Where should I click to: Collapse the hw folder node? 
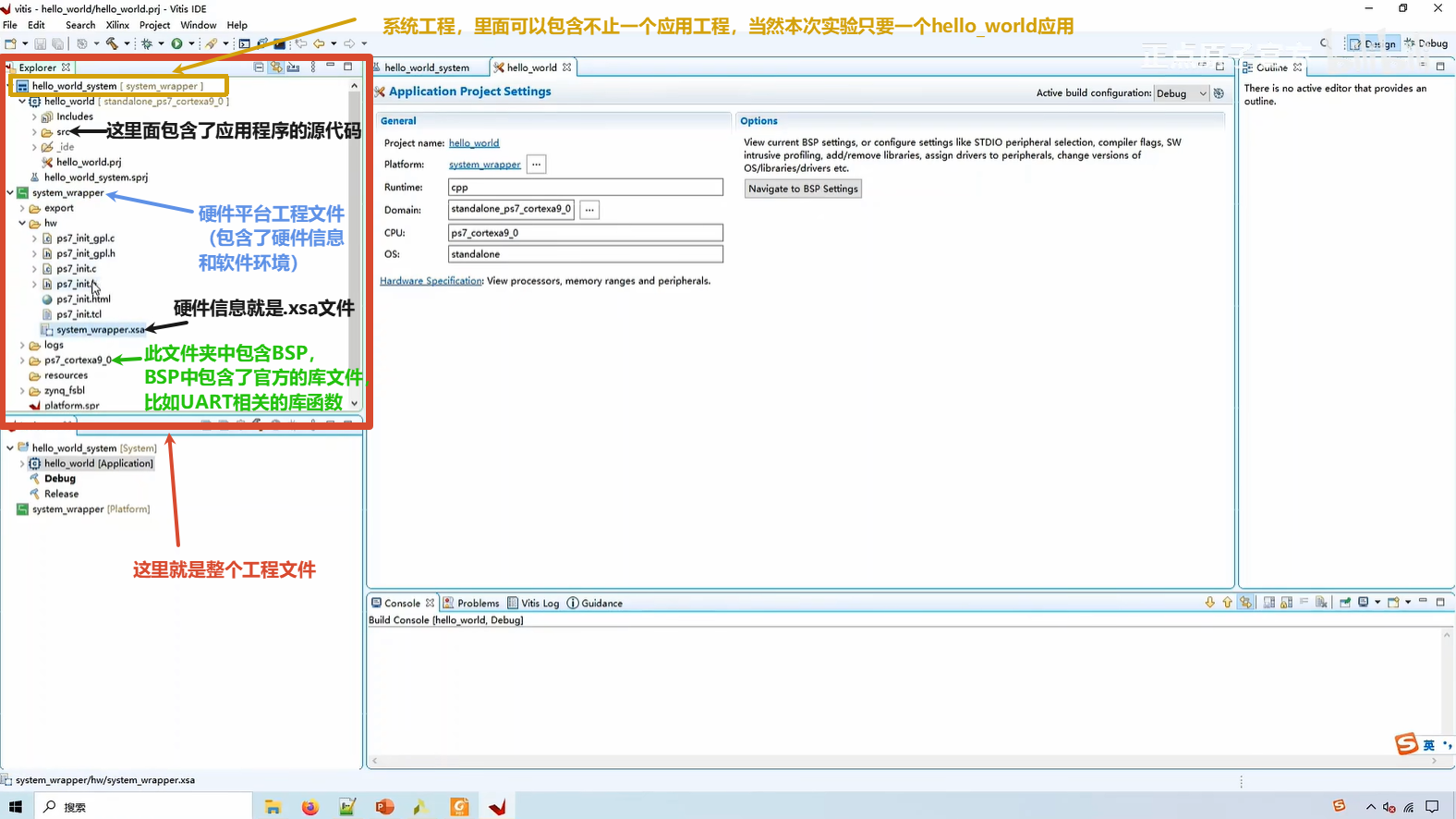point(22,223)
